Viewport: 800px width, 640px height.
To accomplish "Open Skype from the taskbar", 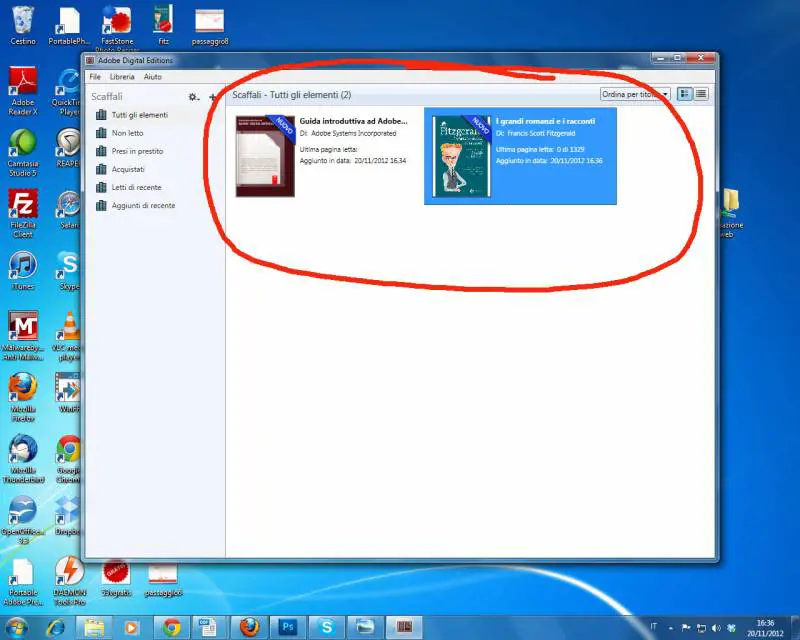I will coord(327,627).
